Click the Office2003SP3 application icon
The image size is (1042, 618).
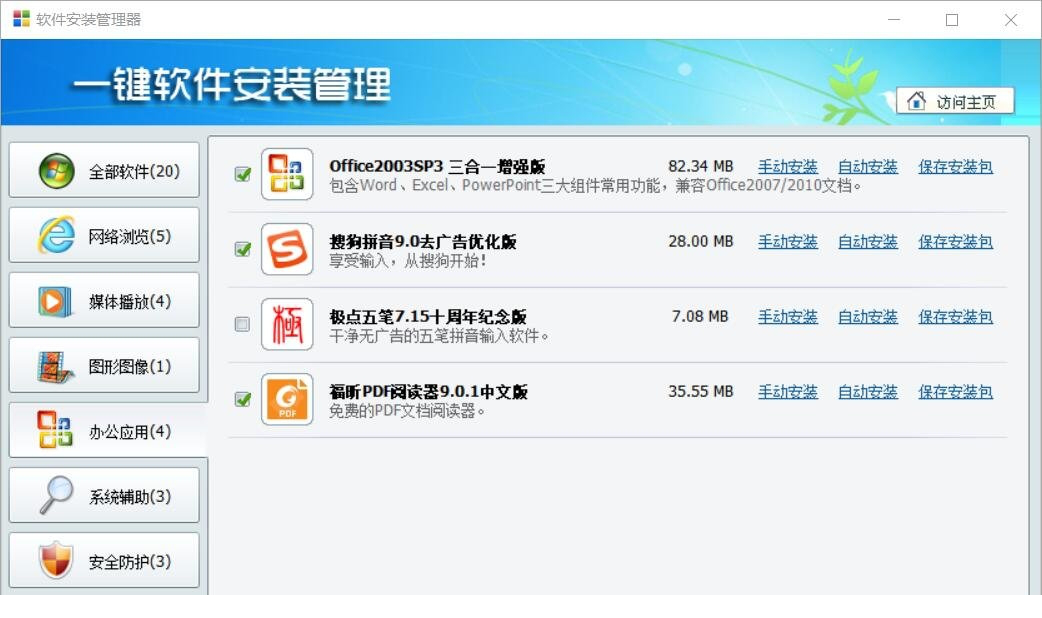(x=287, y=174)
